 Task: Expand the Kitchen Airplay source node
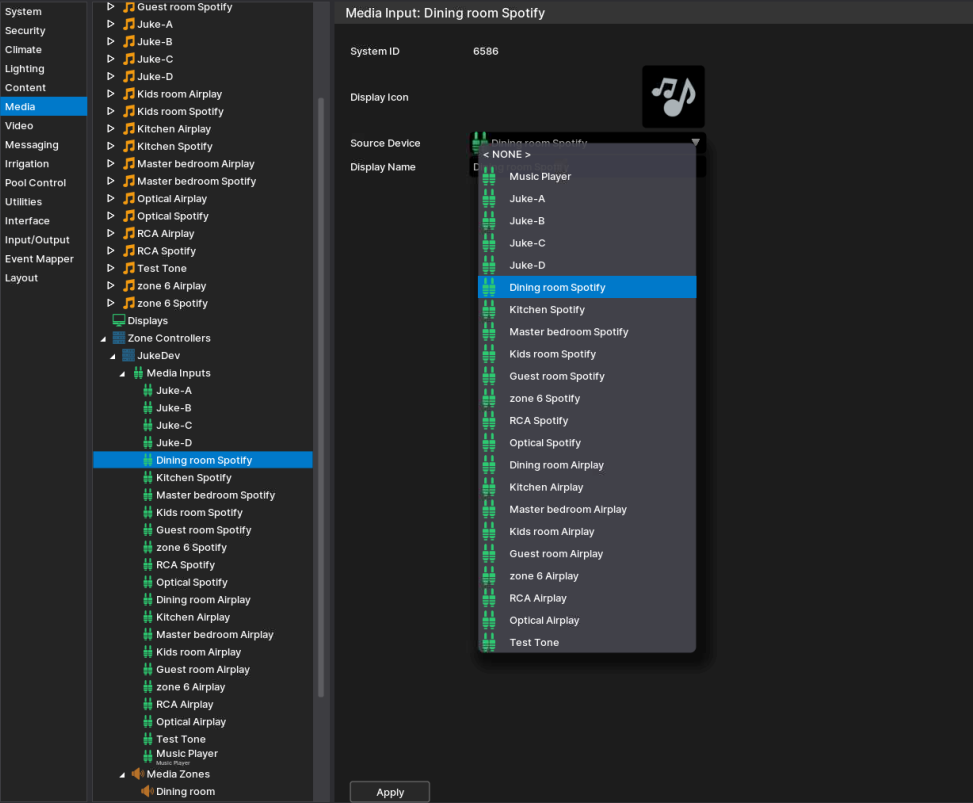[110, 128]
